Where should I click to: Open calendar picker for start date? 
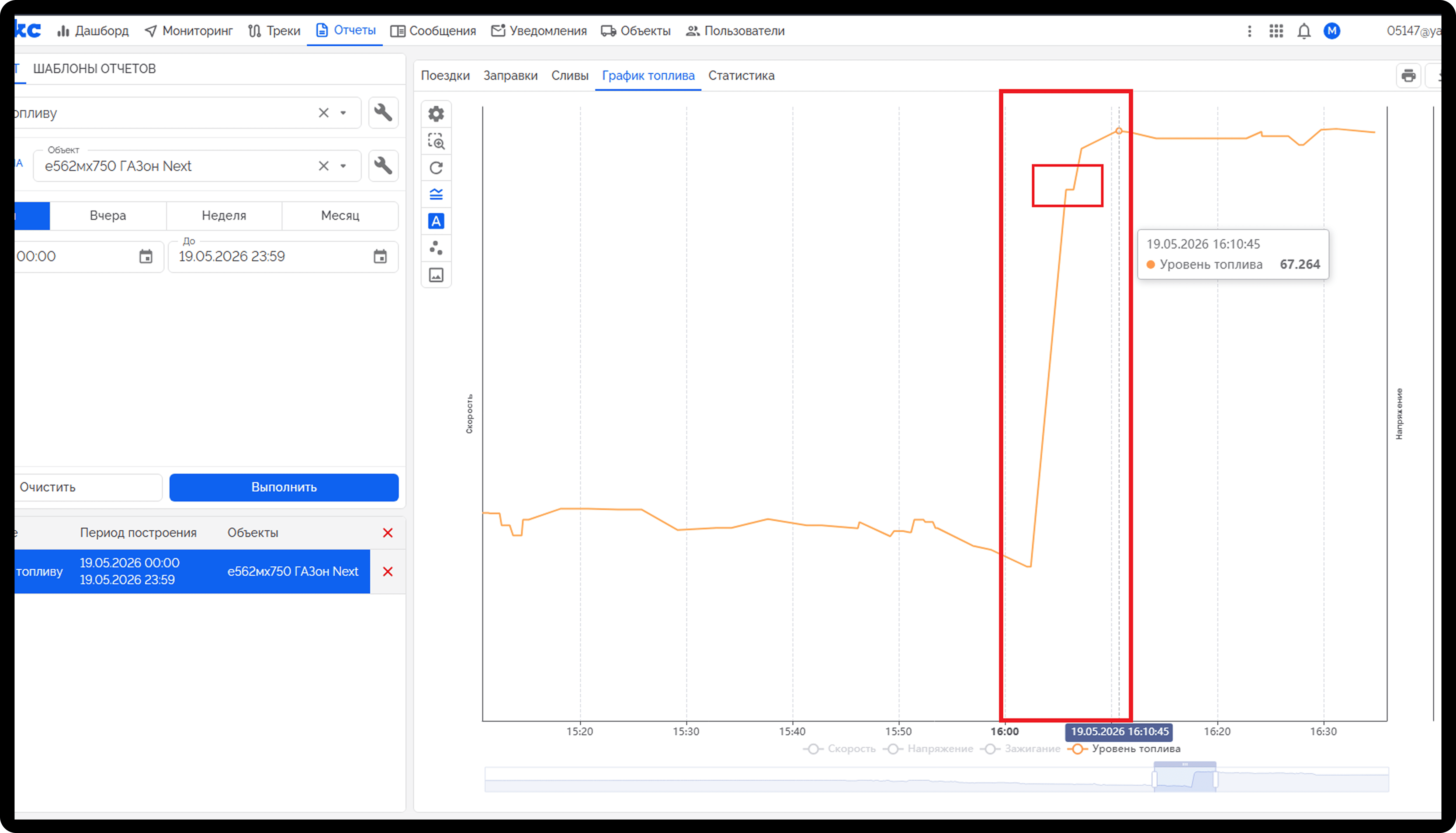[x=146, y=256]
